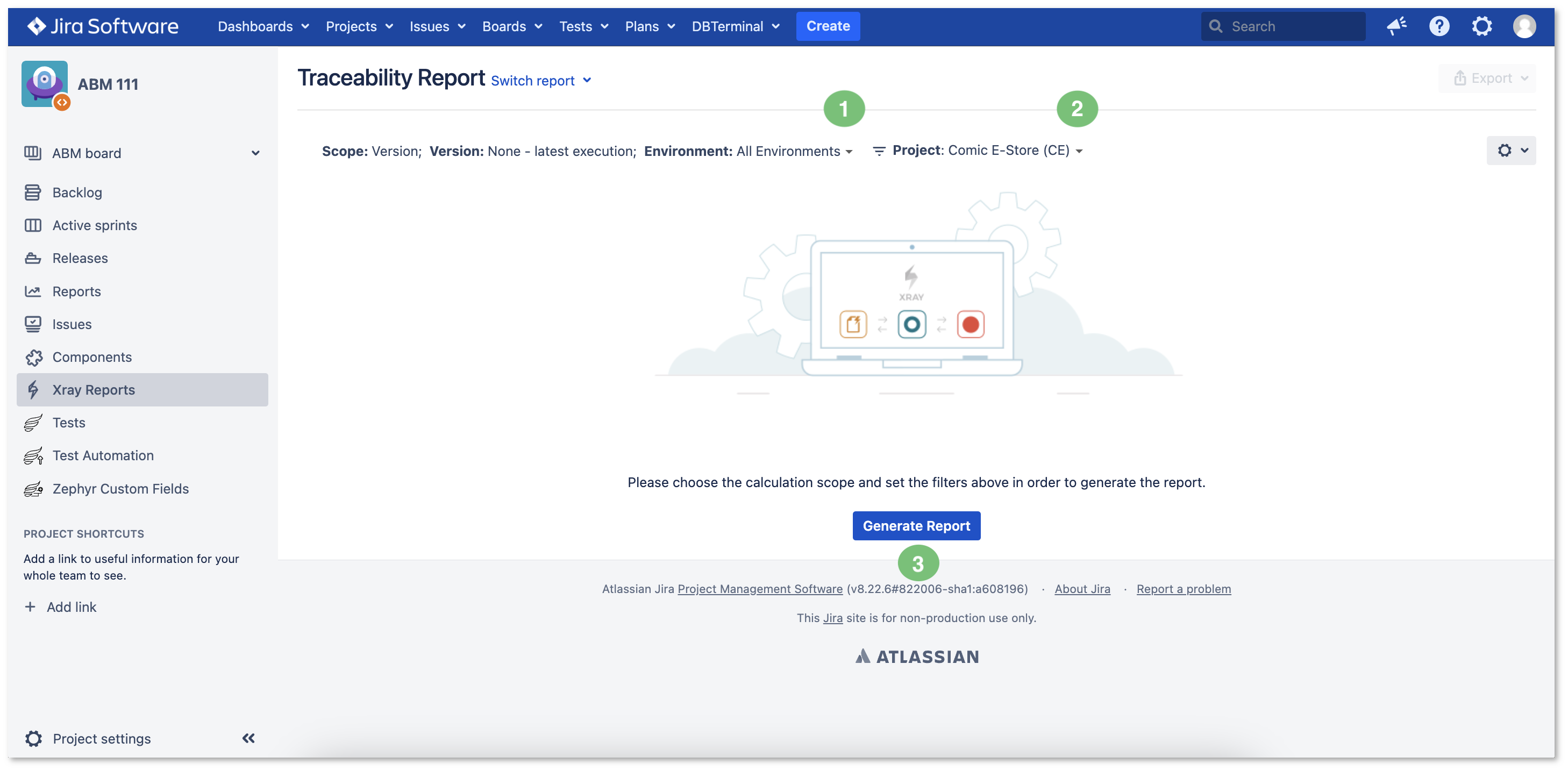The width and height of the screenshot is (1568, 771).
Task: Open Active sprints in the sidebar
Action: pyautogui.click(x=142, y=225)
